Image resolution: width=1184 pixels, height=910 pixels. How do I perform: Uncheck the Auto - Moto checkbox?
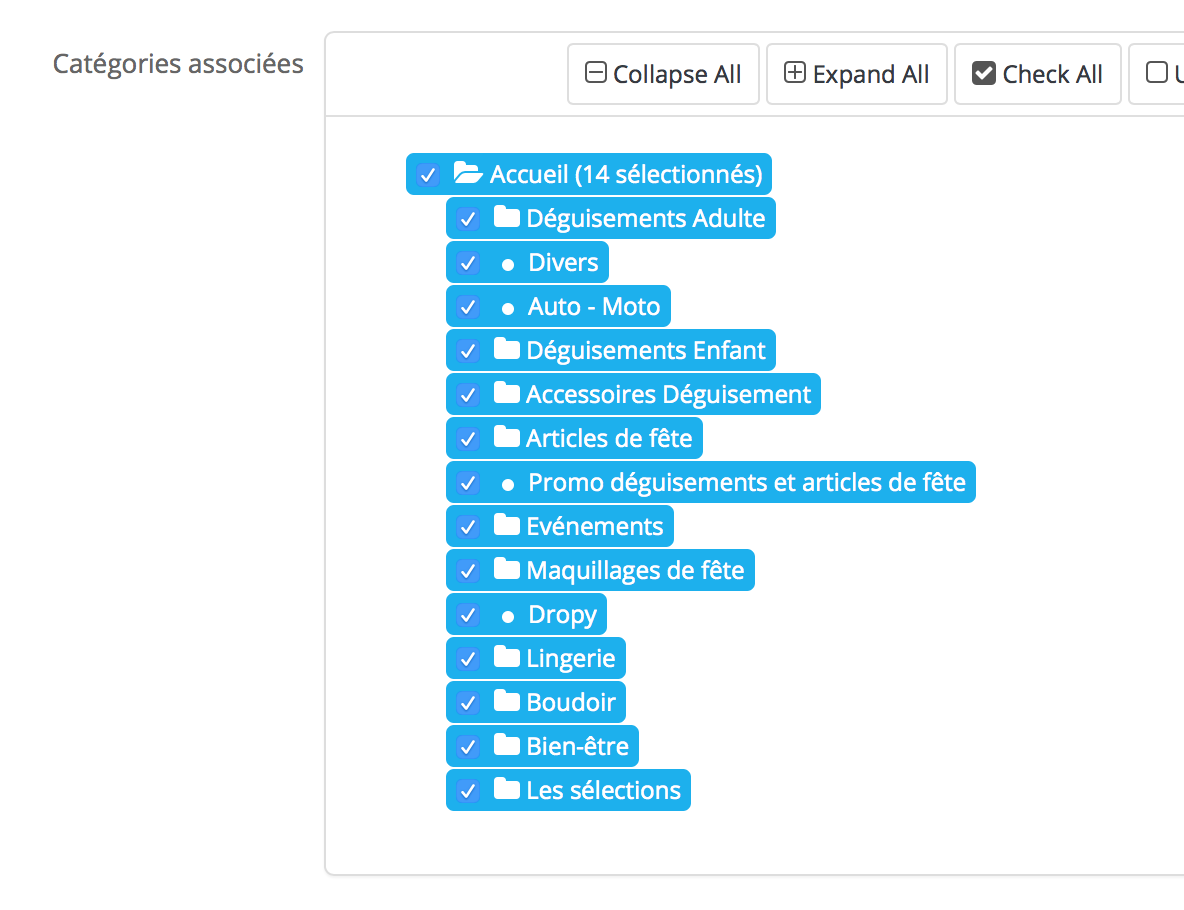[467, 307]
